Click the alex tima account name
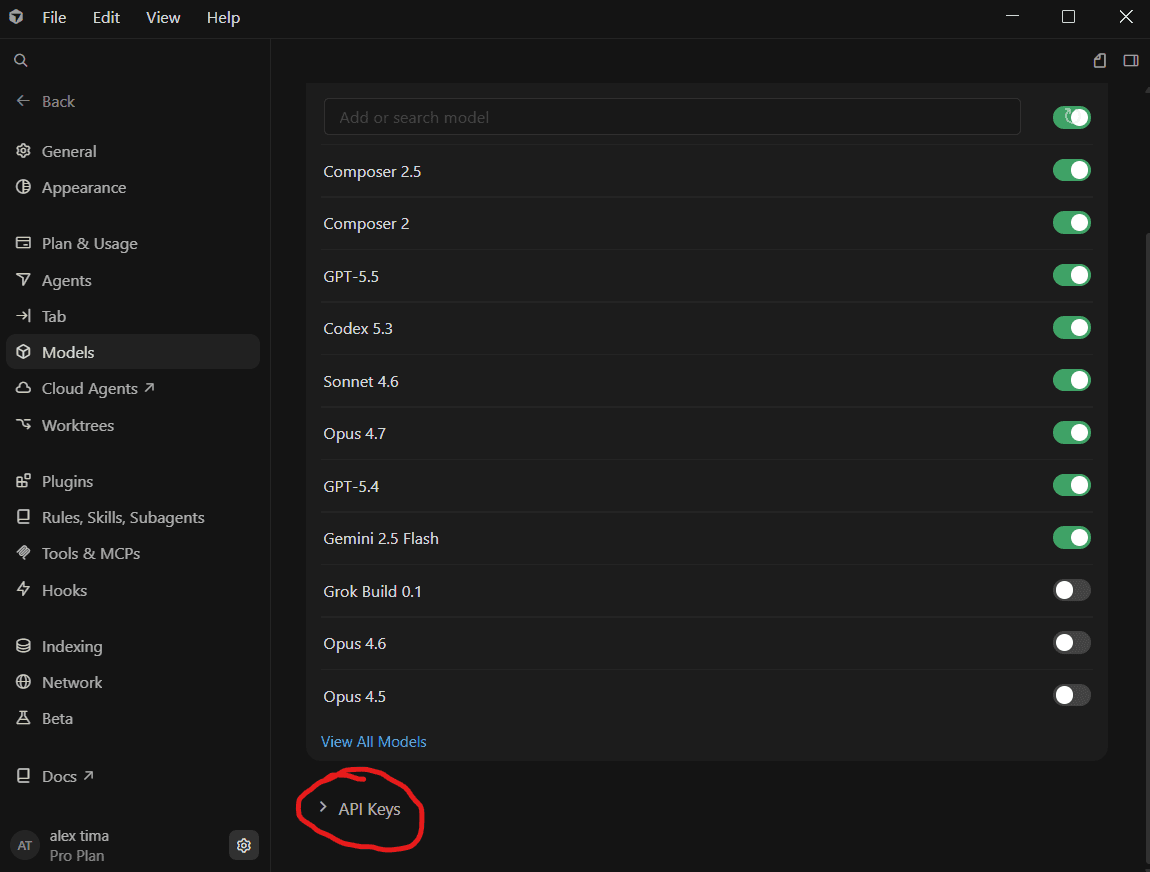 pyautogui.click(x=79, y=836)
